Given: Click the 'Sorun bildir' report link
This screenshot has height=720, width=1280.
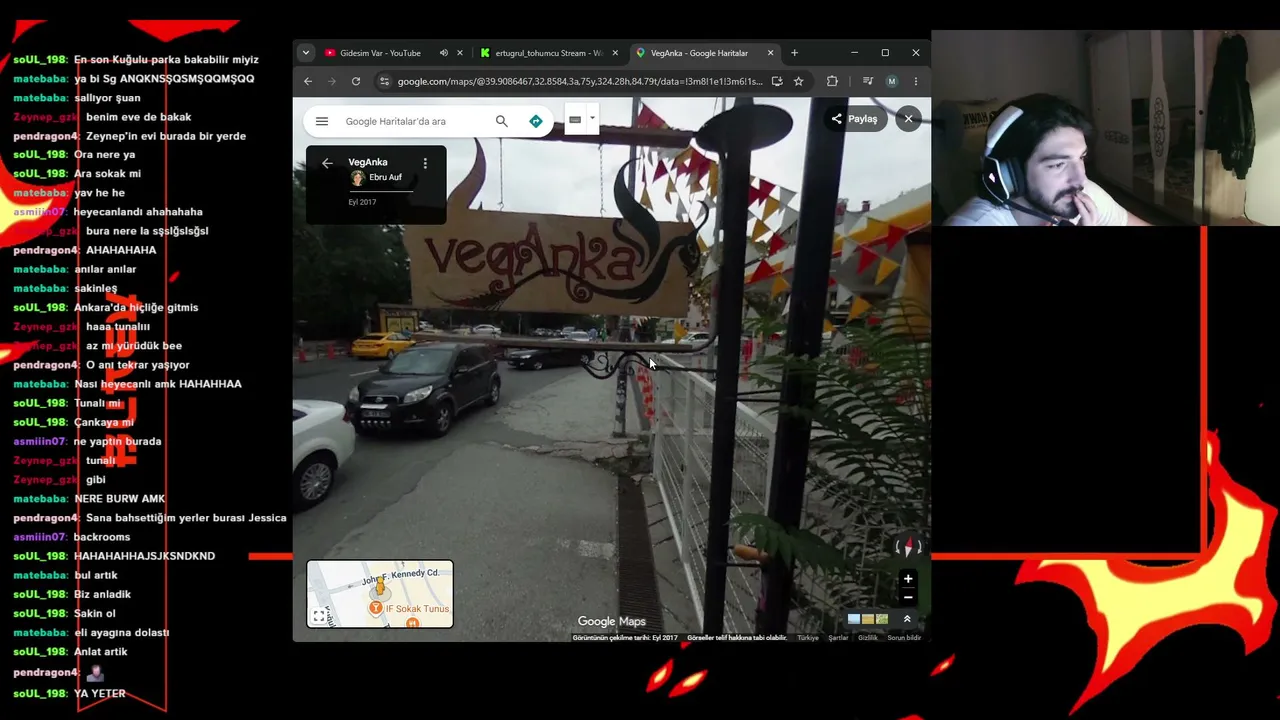Looking at the screenshot, I should (904, 638).
